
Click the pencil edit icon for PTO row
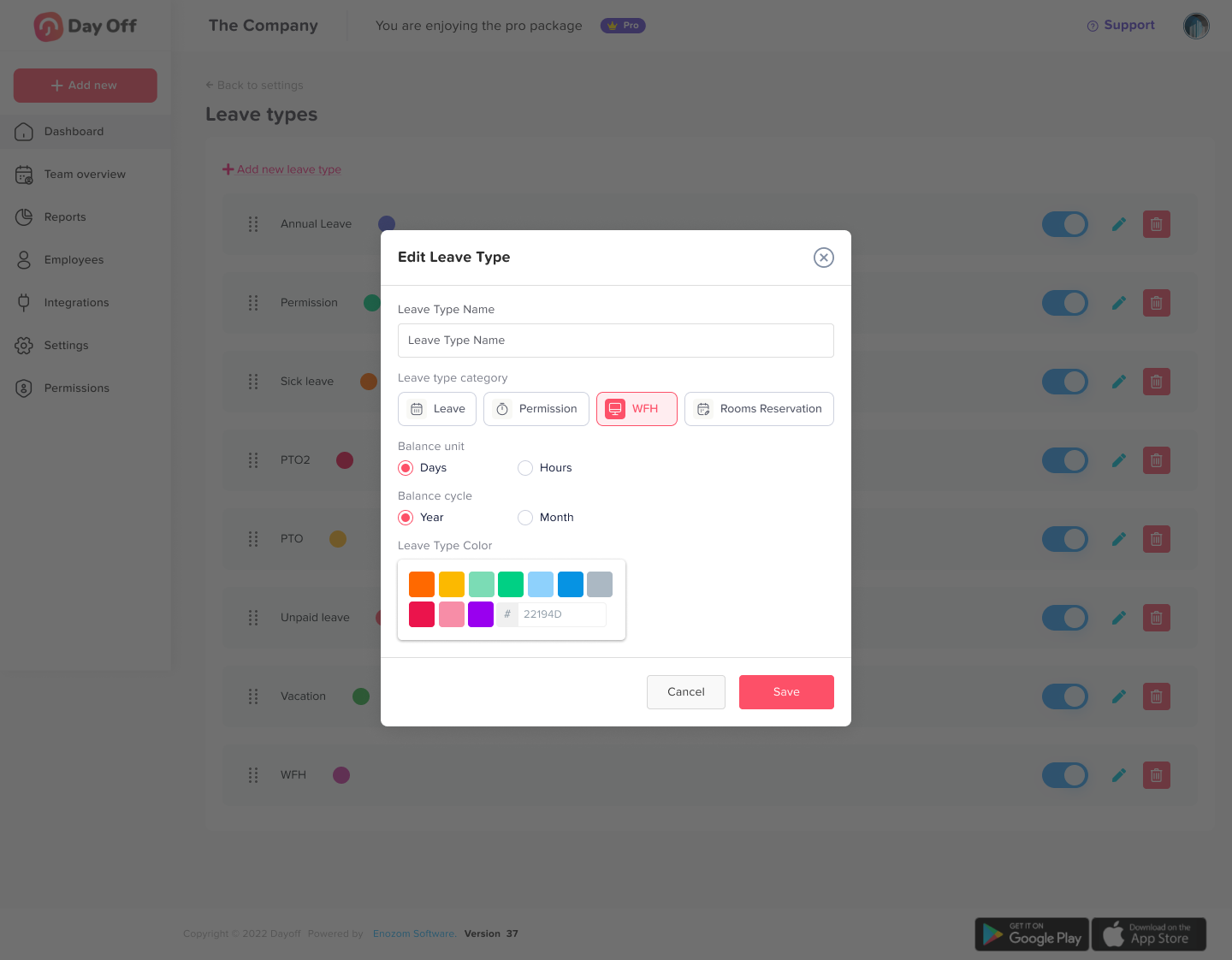1118,539
